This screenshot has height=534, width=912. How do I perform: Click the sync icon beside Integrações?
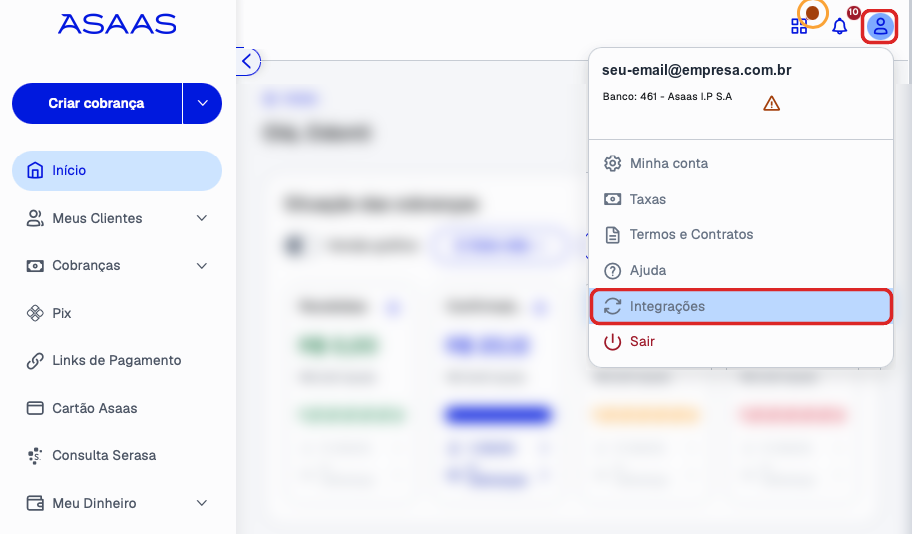(x=612, y=307)
